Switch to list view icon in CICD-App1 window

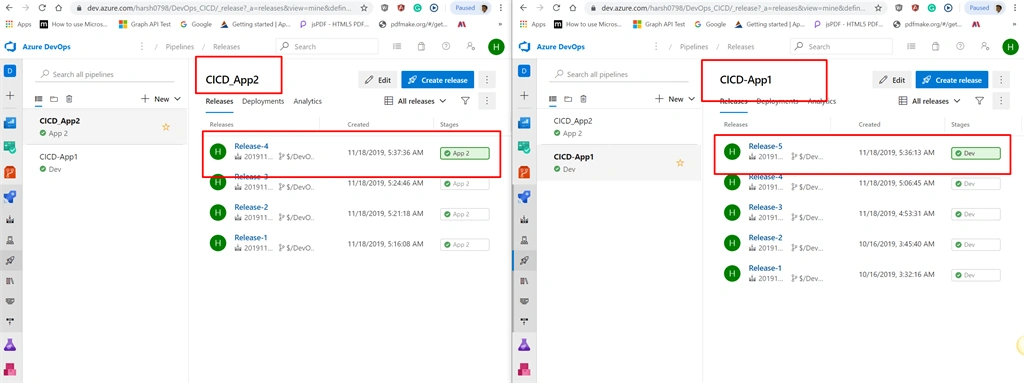552,99
